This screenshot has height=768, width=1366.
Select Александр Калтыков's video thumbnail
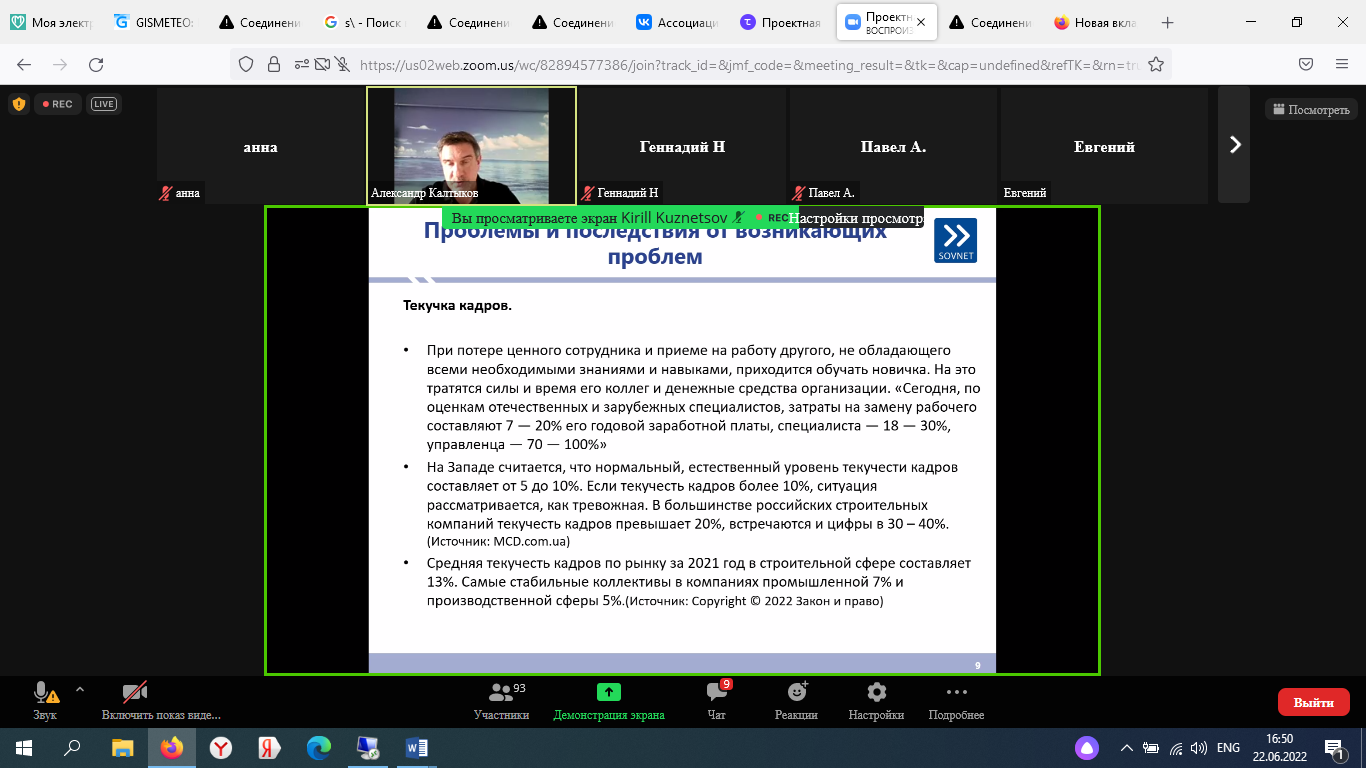(x=471, y=145)
